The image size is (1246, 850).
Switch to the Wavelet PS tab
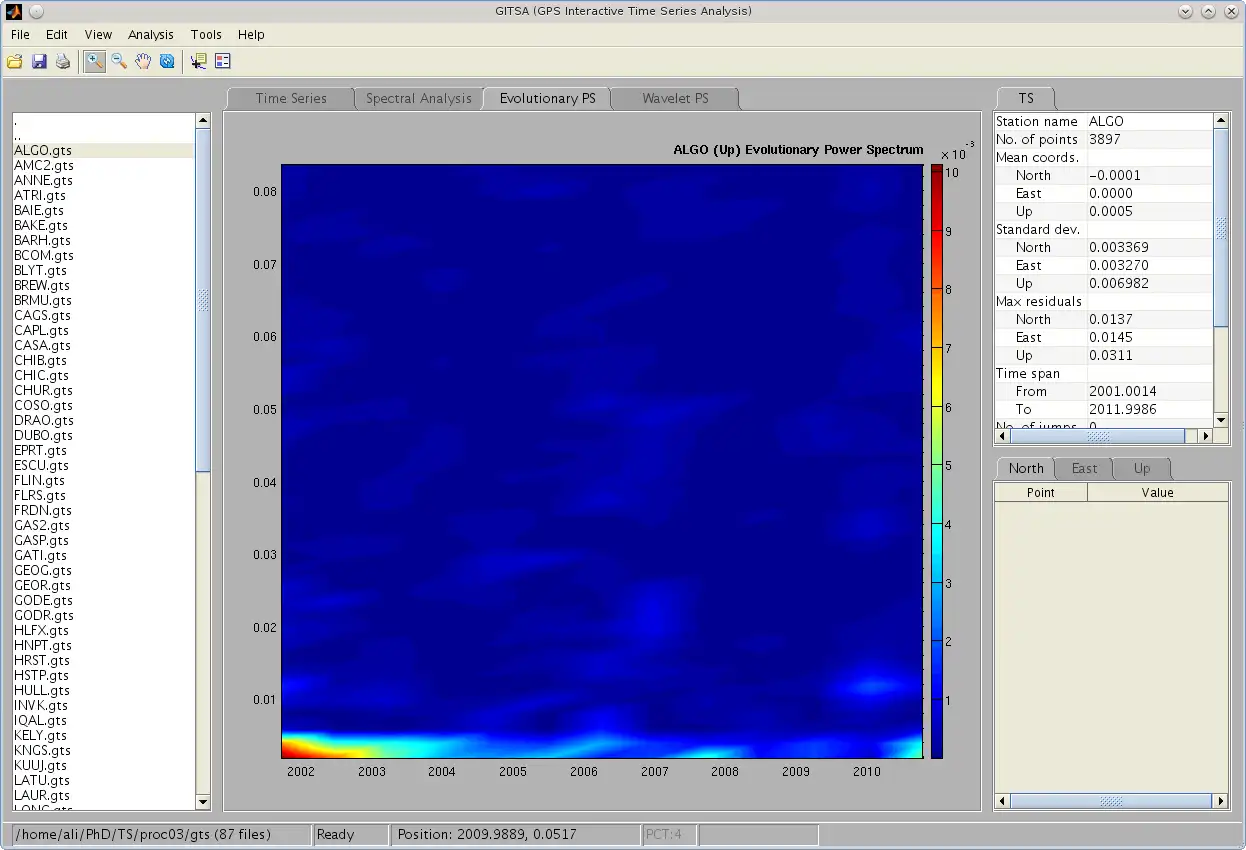point(675,98)
